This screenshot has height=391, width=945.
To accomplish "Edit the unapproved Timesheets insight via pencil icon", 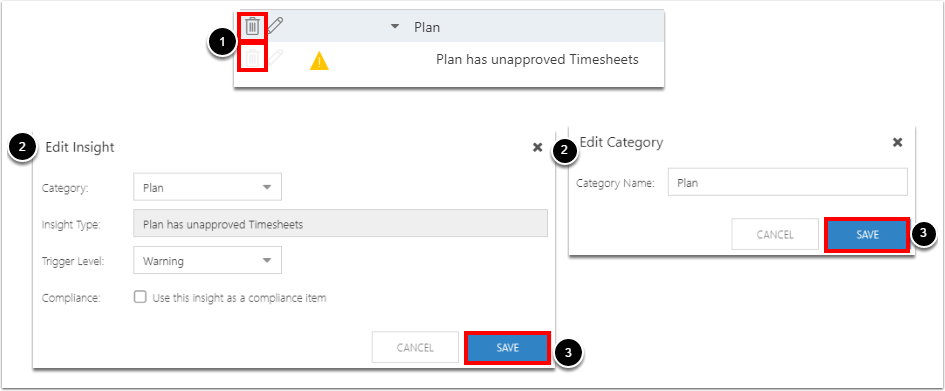I will coord(275,58).
